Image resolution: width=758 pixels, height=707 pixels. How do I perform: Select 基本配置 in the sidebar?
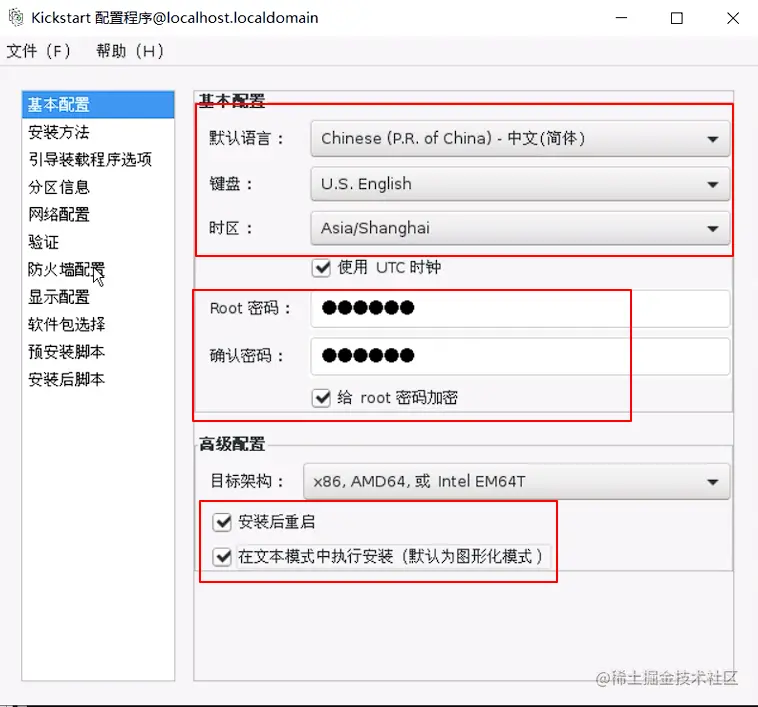98,104
